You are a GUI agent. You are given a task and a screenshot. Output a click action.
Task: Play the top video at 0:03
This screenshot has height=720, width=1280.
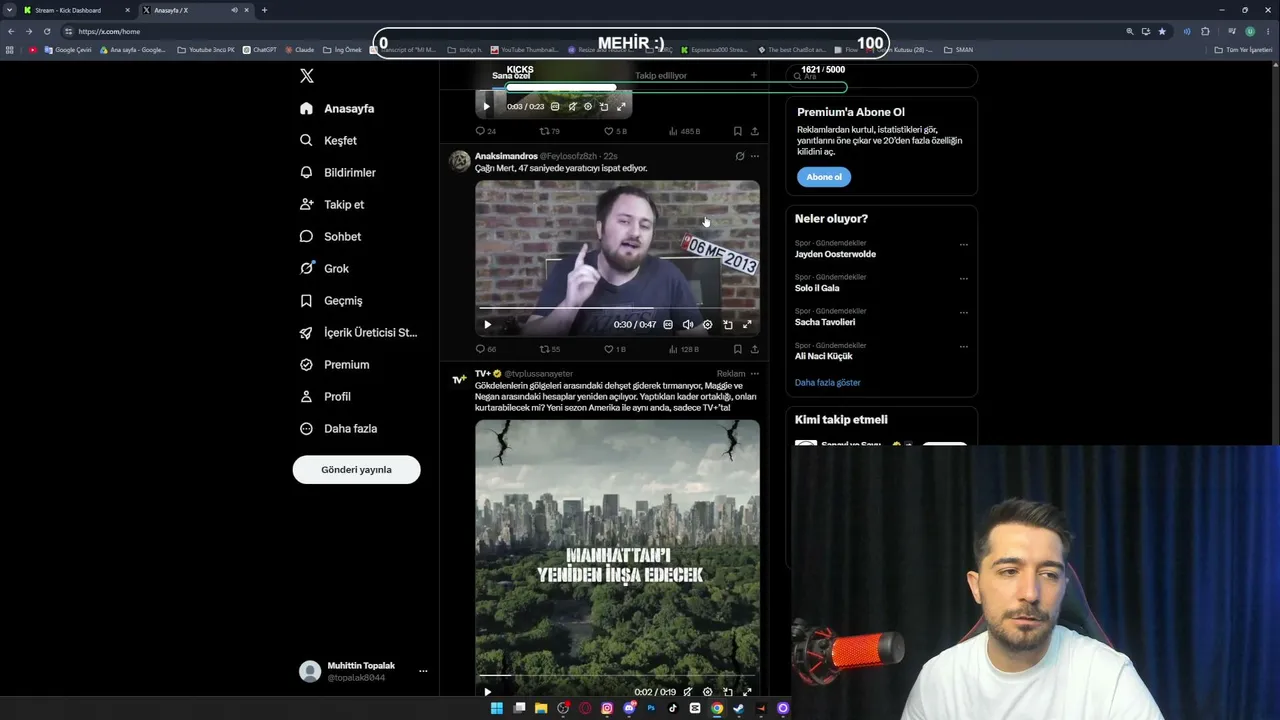[487, 106]
